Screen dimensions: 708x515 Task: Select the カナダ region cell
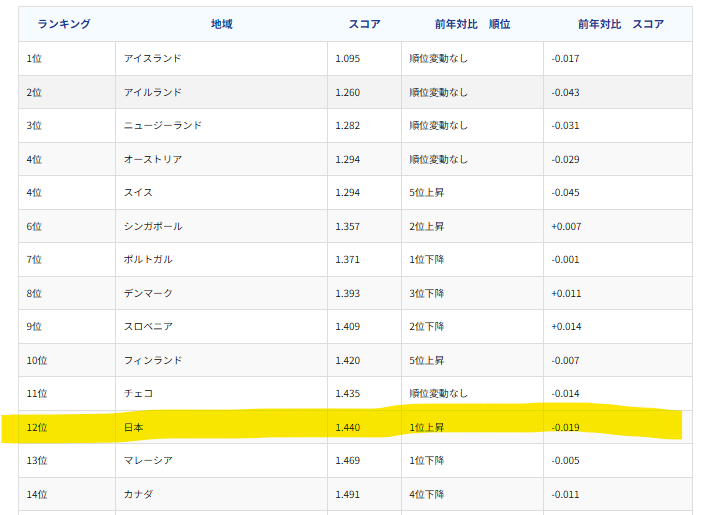click(138, 494)
